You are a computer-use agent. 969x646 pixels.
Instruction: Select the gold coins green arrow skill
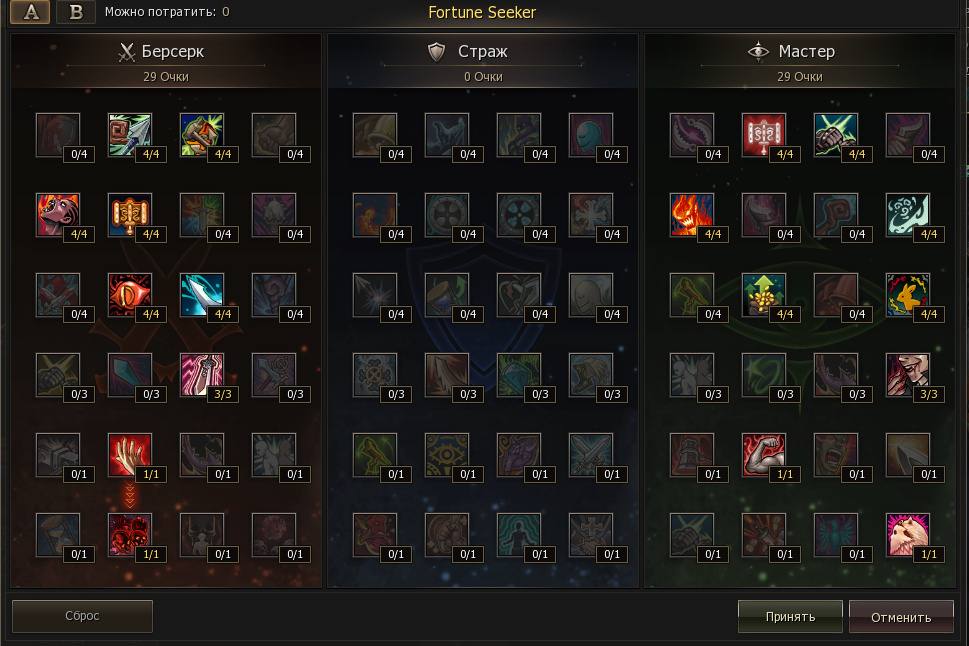(x=764, y=295)
